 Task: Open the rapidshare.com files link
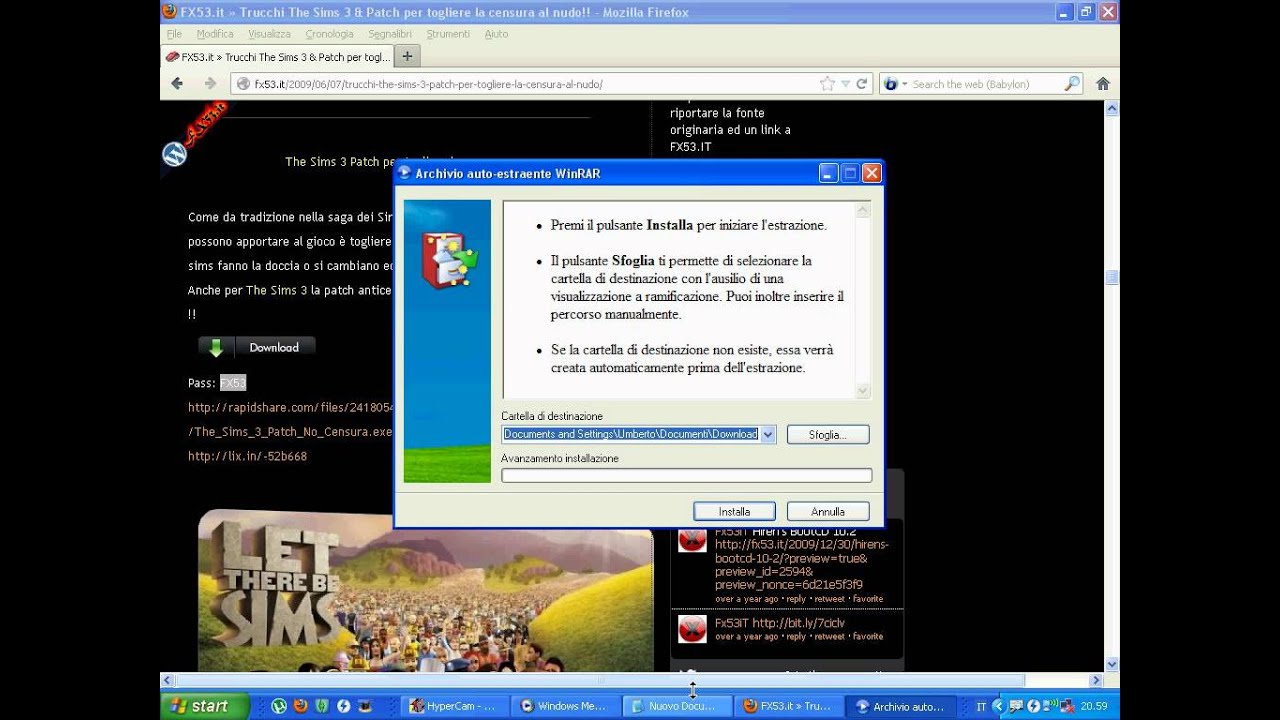coord(291,408)
